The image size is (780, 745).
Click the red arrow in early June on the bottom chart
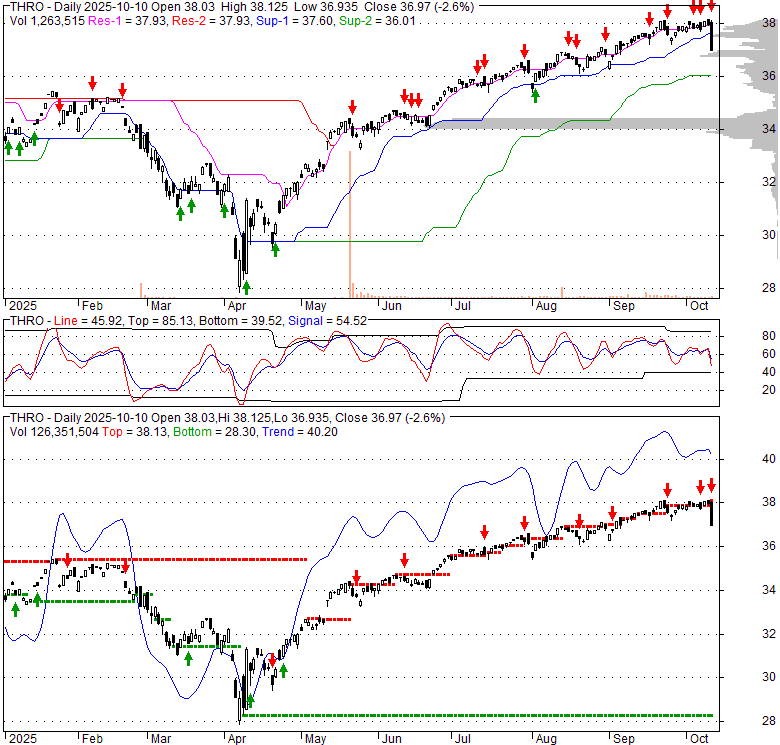(x=404, y=560)
